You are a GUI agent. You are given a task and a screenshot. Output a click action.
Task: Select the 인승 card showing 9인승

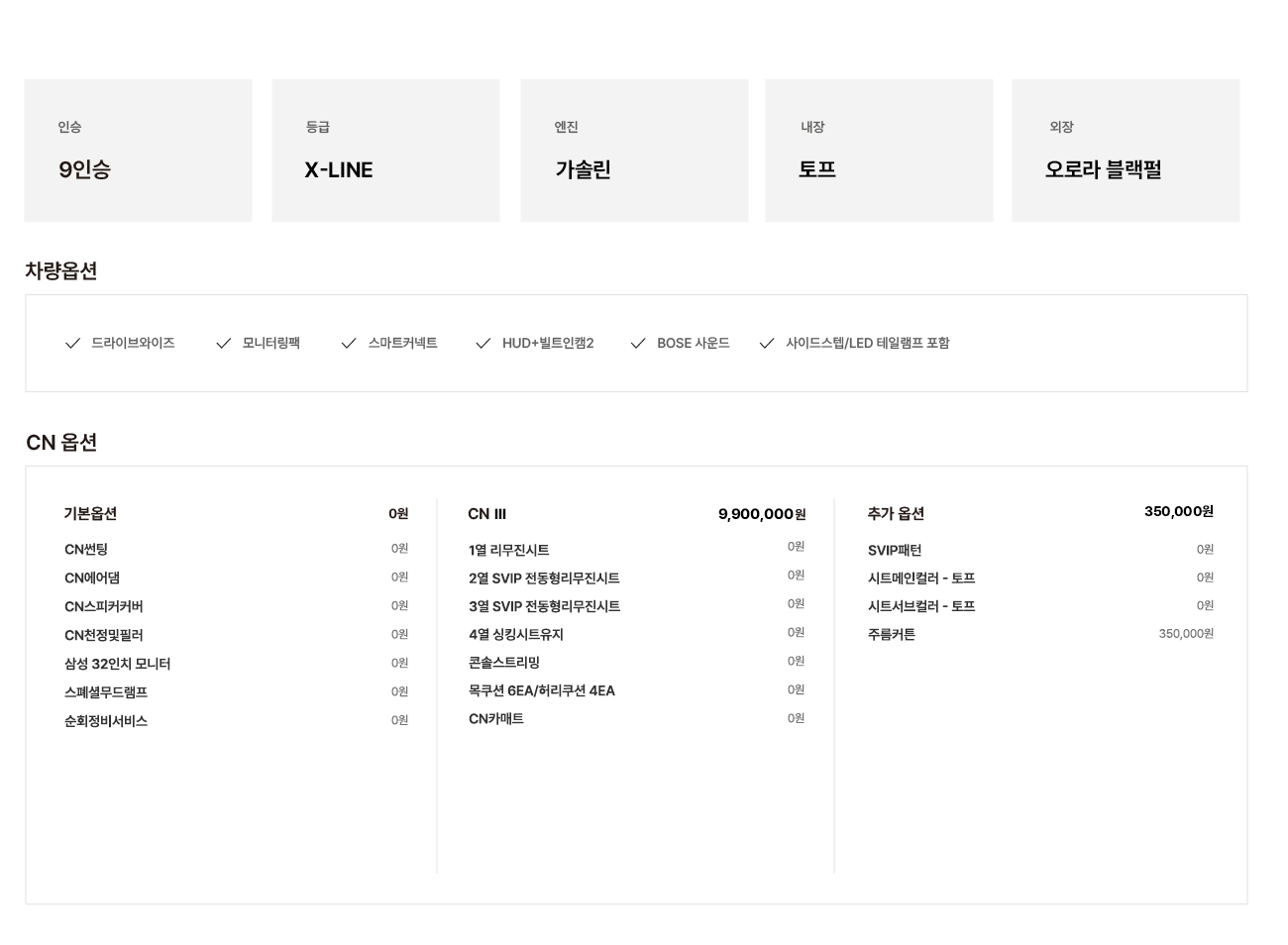(139, 151)
